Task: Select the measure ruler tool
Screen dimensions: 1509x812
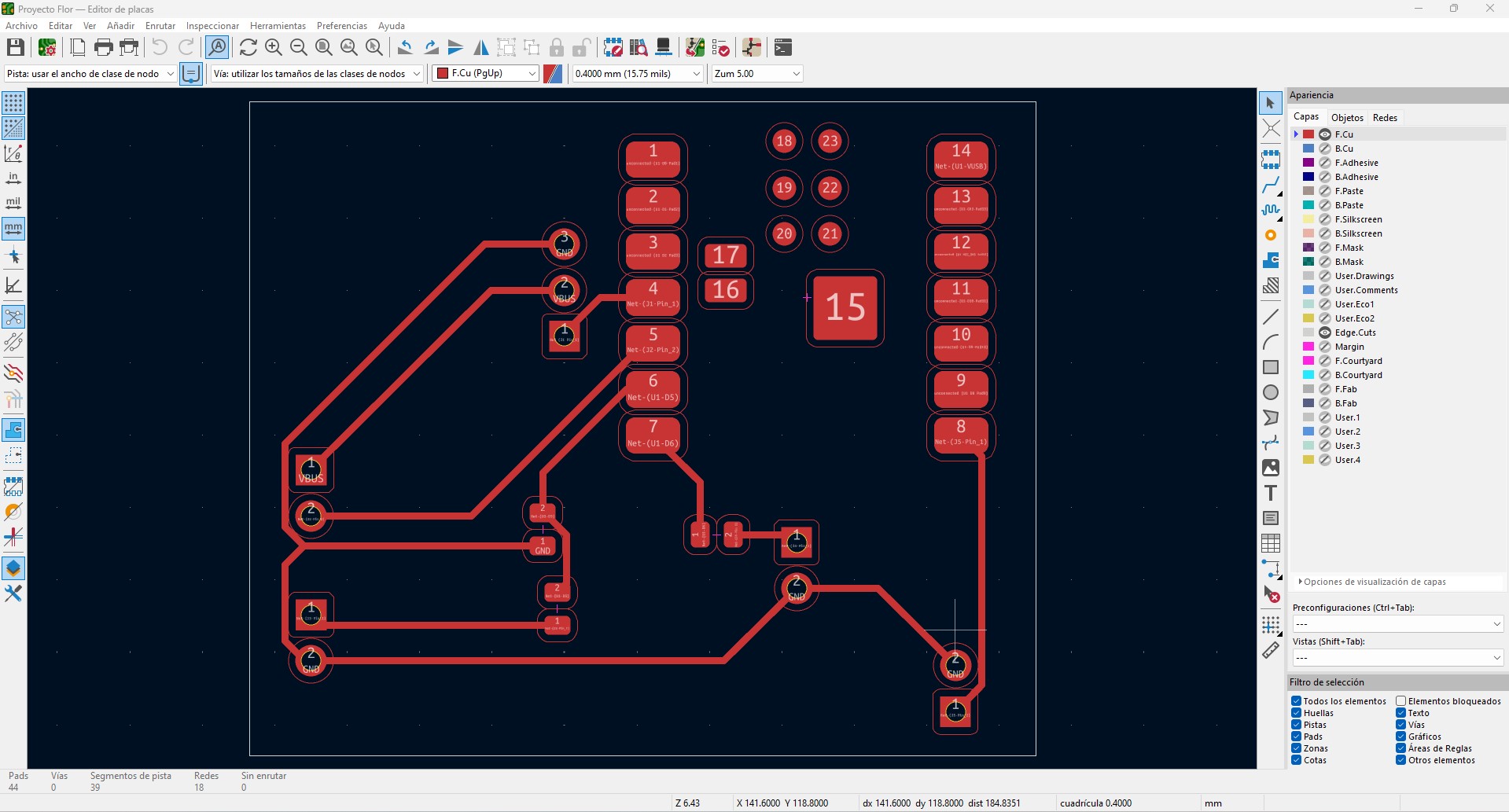Action: coord(1271,650)
